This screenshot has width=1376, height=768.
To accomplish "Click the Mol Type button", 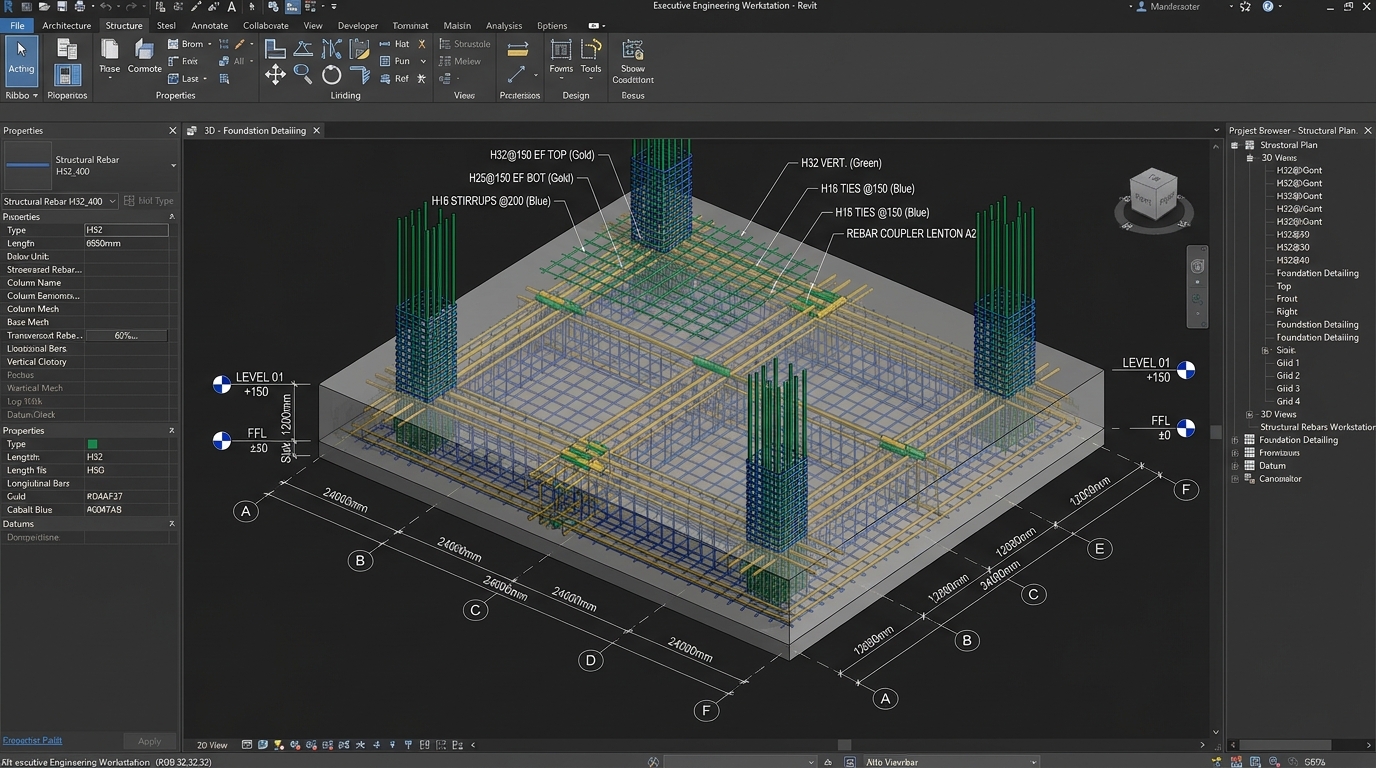I will click(149, 201).
